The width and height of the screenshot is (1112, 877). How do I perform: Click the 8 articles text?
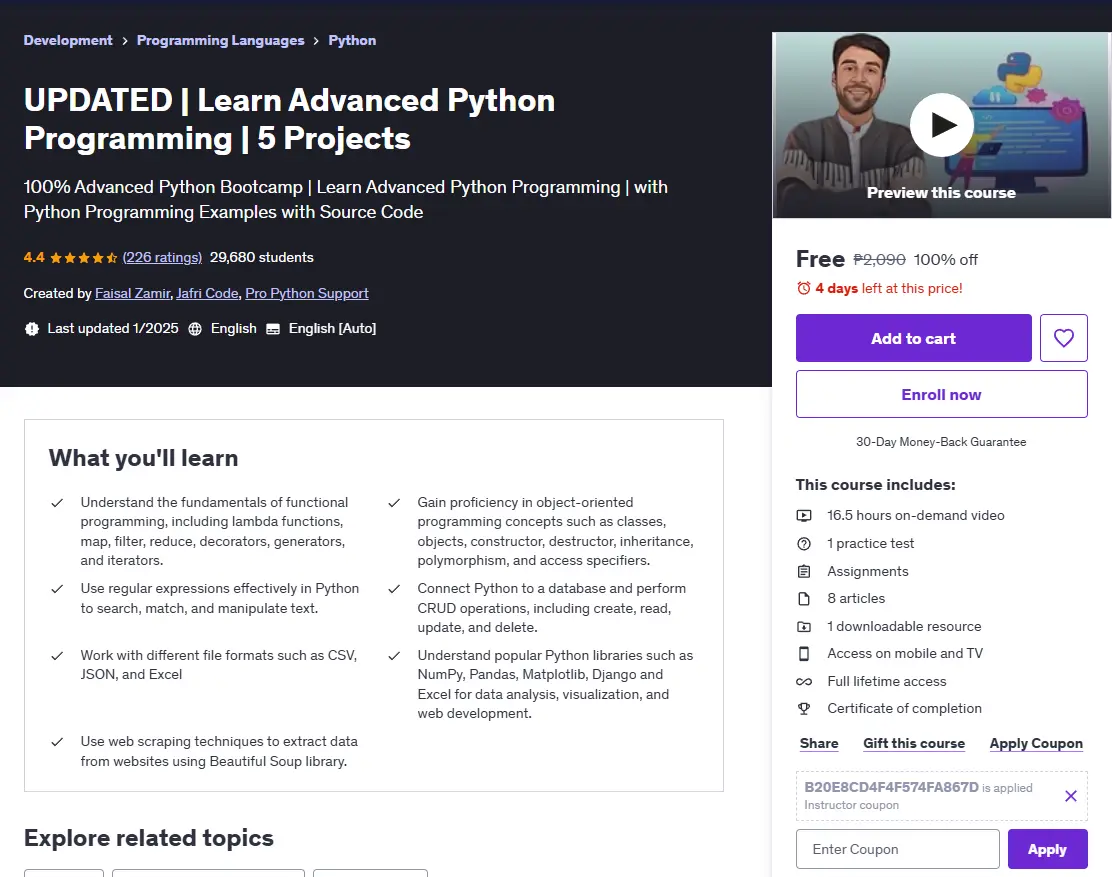(856, 598)
